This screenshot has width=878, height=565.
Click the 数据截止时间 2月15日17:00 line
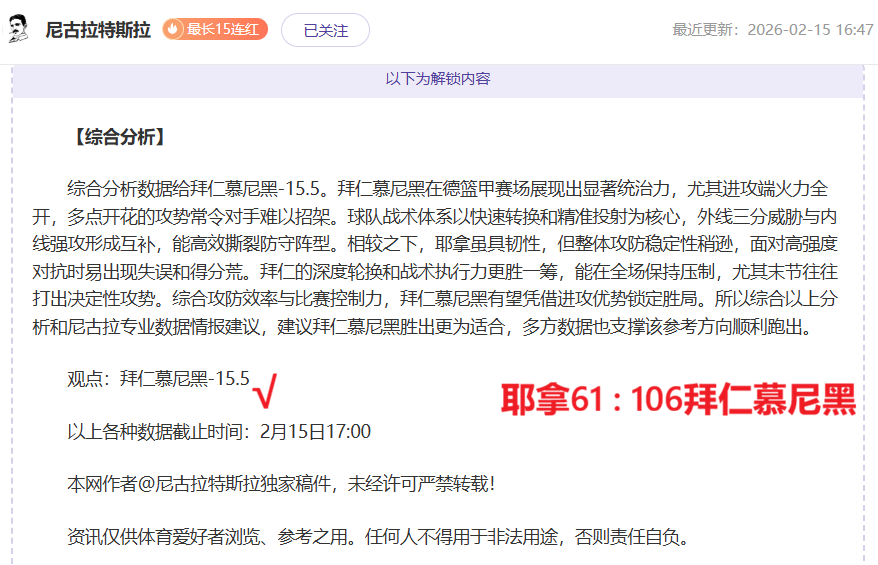[x=218, y=432]
